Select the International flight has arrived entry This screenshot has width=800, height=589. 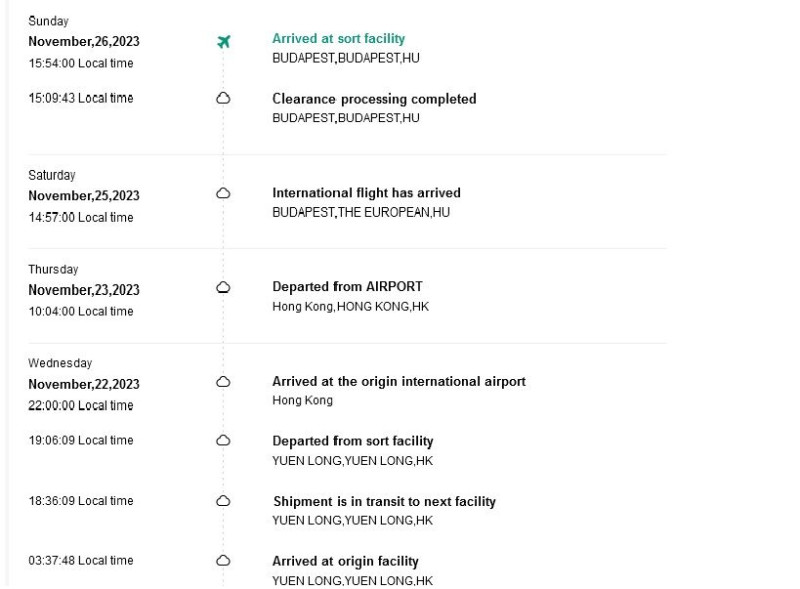(x=366, y=193)
